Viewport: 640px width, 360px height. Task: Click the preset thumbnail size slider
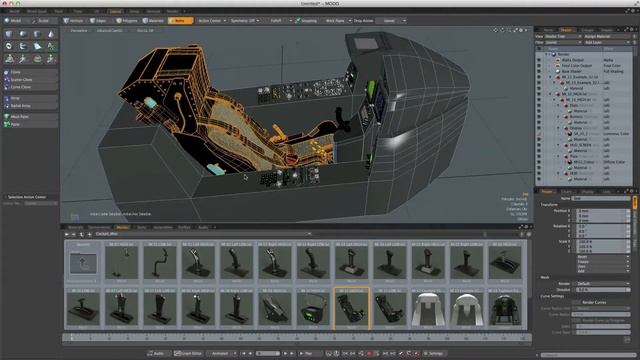485,234
